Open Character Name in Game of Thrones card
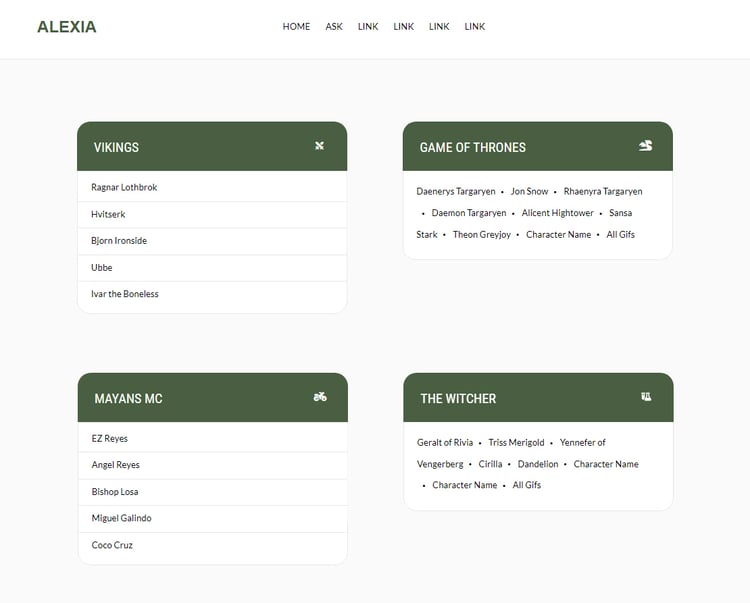The height and width of the screenshot is (603, 750). [x=559, y=234]
